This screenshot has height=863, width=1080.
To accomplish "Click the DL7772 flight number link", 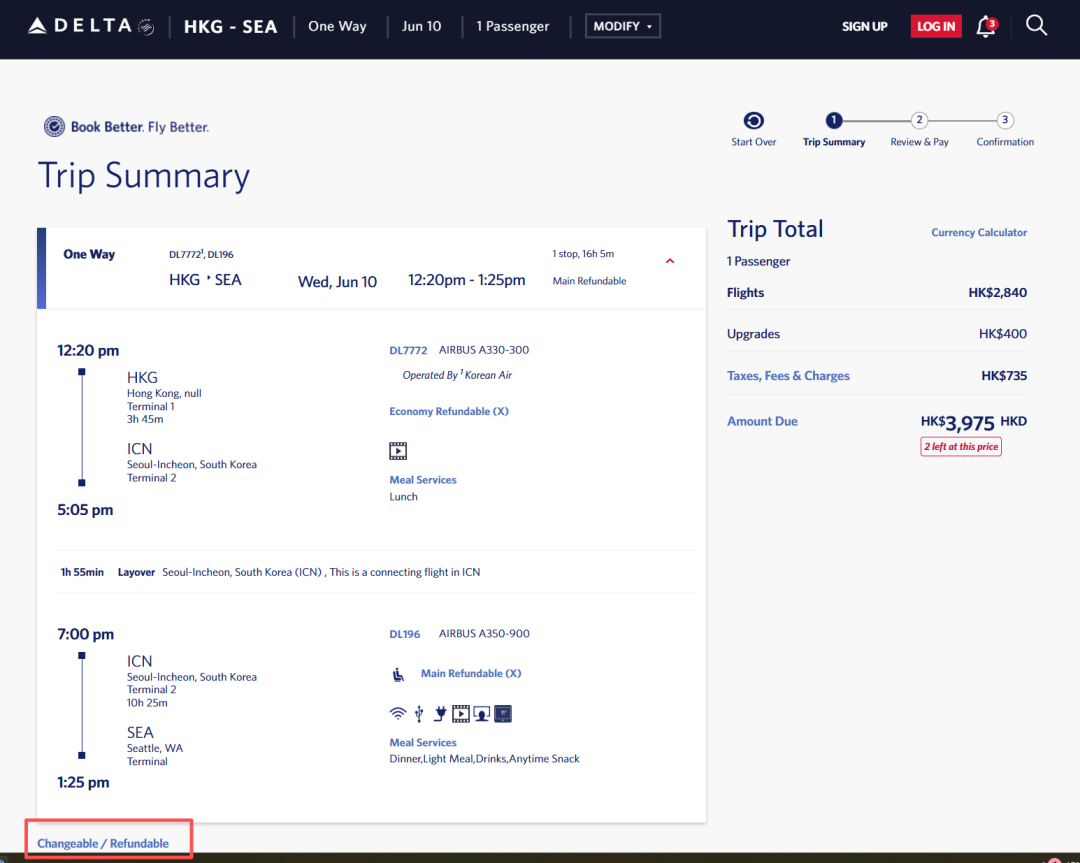I will click(408, 351).
